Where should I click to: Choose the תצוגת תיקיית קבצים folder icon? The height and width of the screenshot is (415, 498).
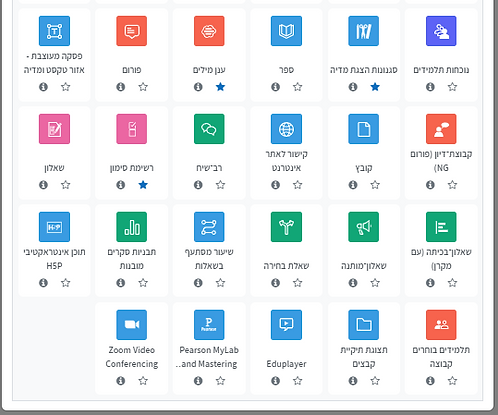tap(363, 325)
